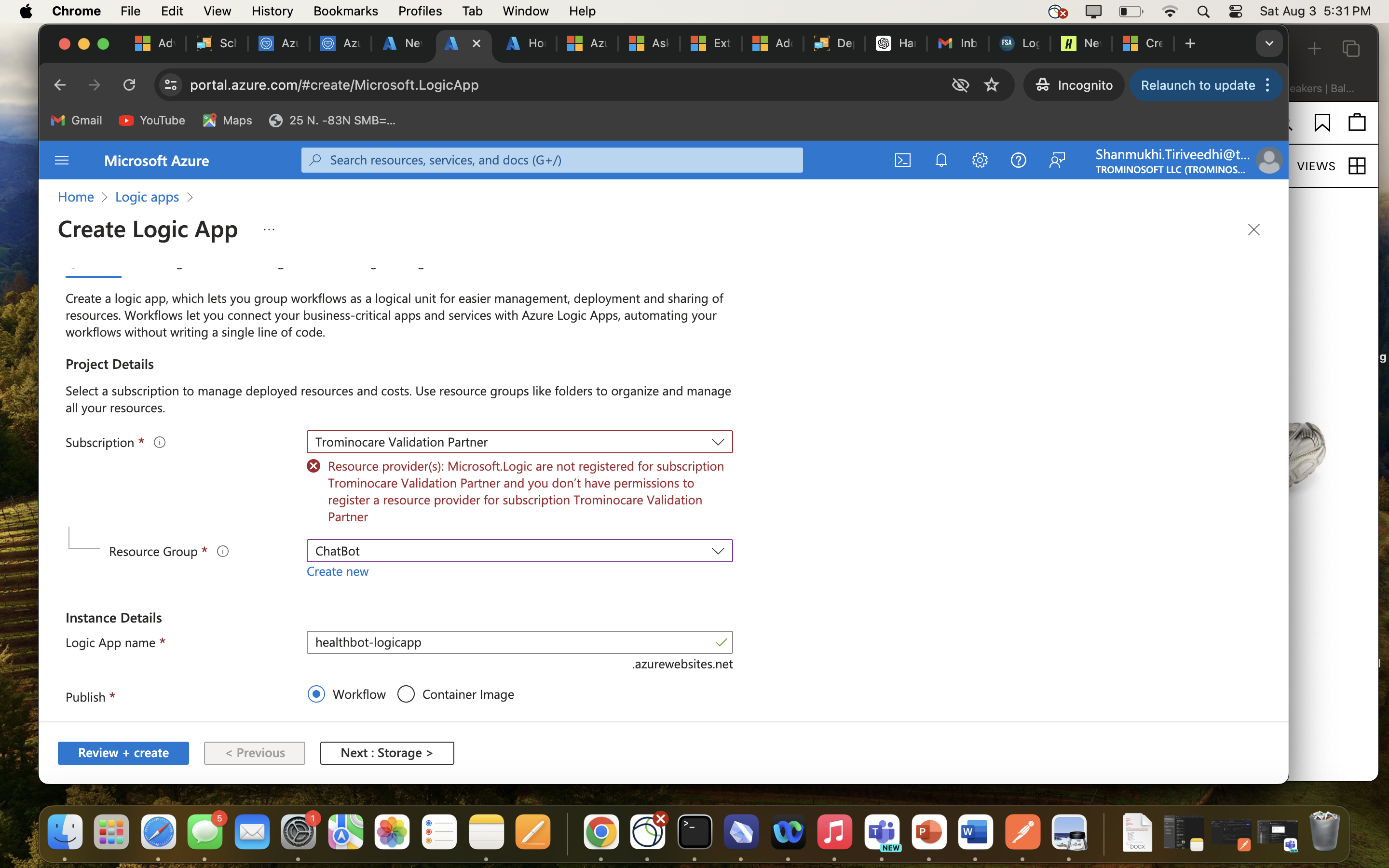Viewport: 1389px width, 868px height.
Task: Open Music app from the Dock
Action: click(x=834, y=831)
